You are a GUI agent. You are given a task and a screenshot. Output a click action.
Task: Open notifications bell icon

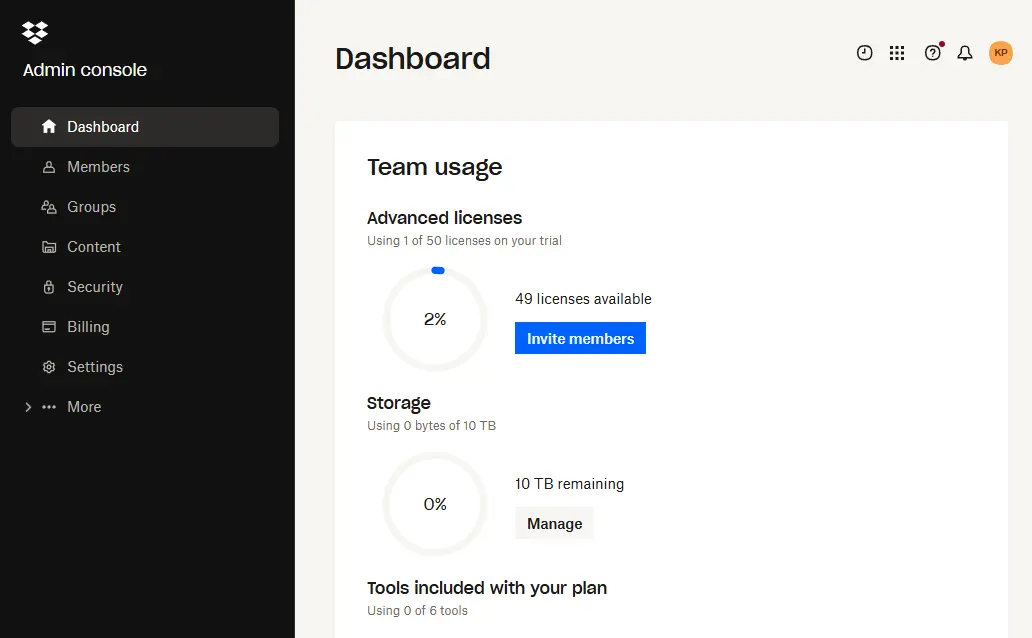coord(965,53)
